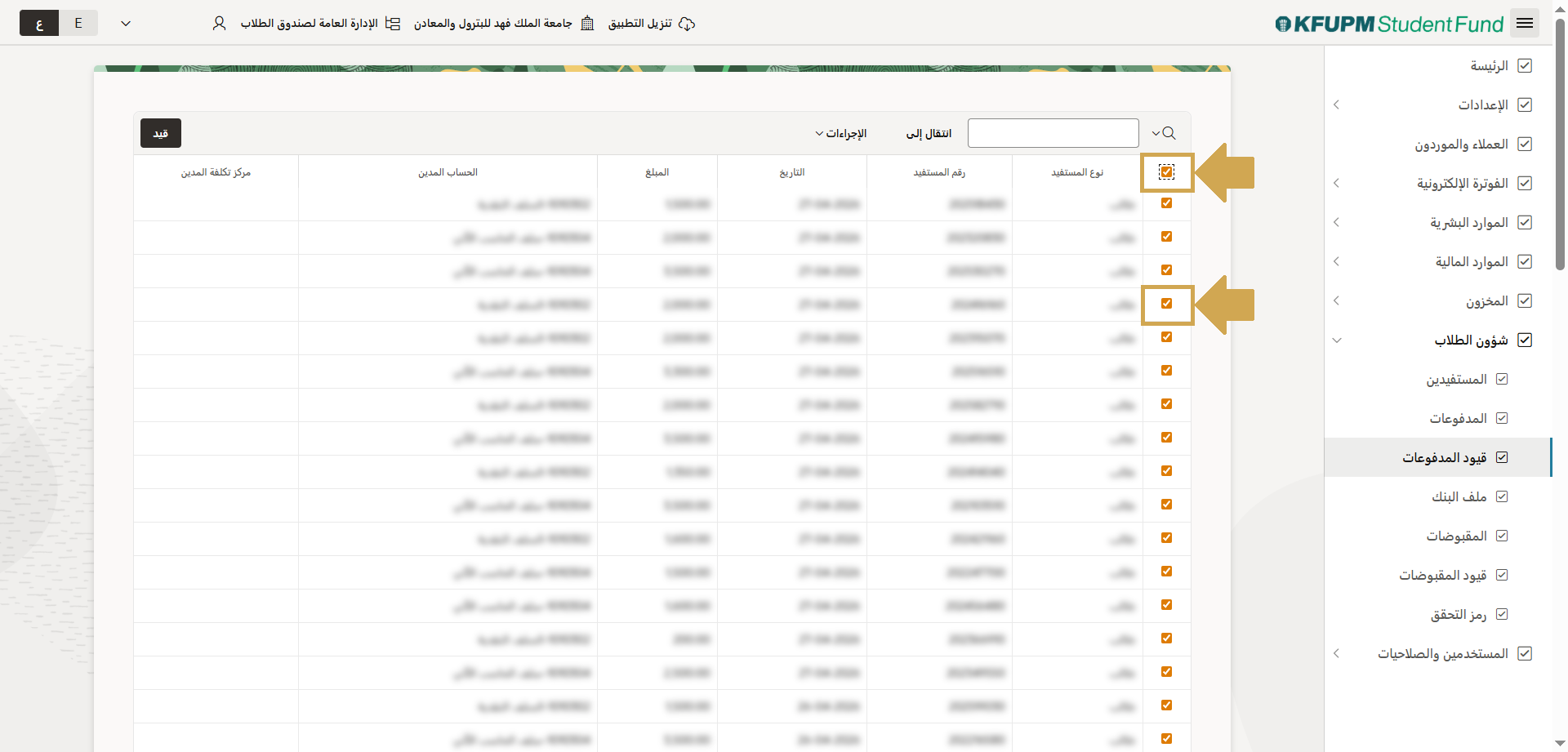
Task: Uncheck the fifth table row checkbox
Action: pyautogui.click(x=1166, y=337)
